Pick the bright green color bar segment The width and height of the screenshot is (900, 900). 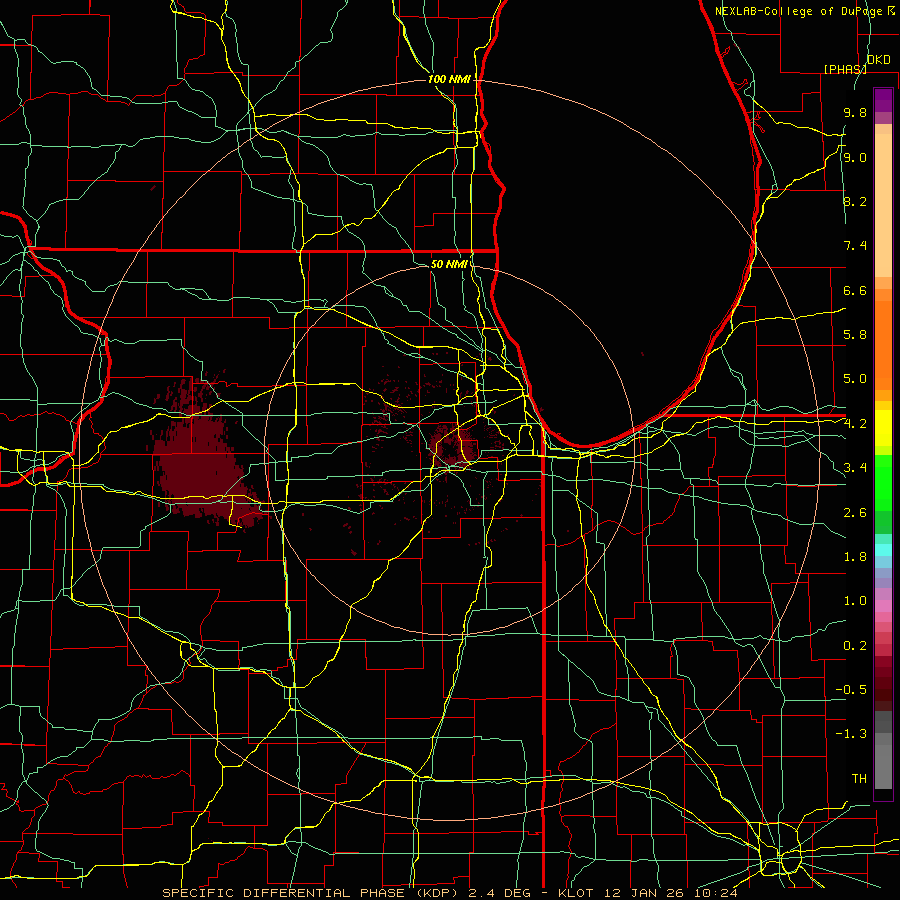[883, 482]
